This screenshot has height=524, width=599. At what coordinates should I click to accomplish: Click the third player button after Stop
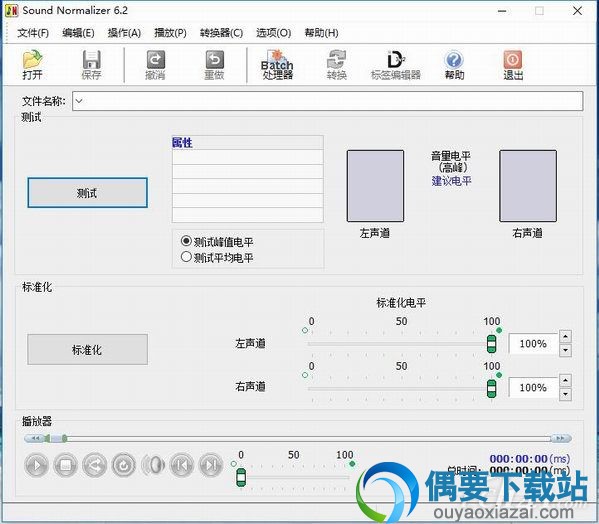pos(94,465)
